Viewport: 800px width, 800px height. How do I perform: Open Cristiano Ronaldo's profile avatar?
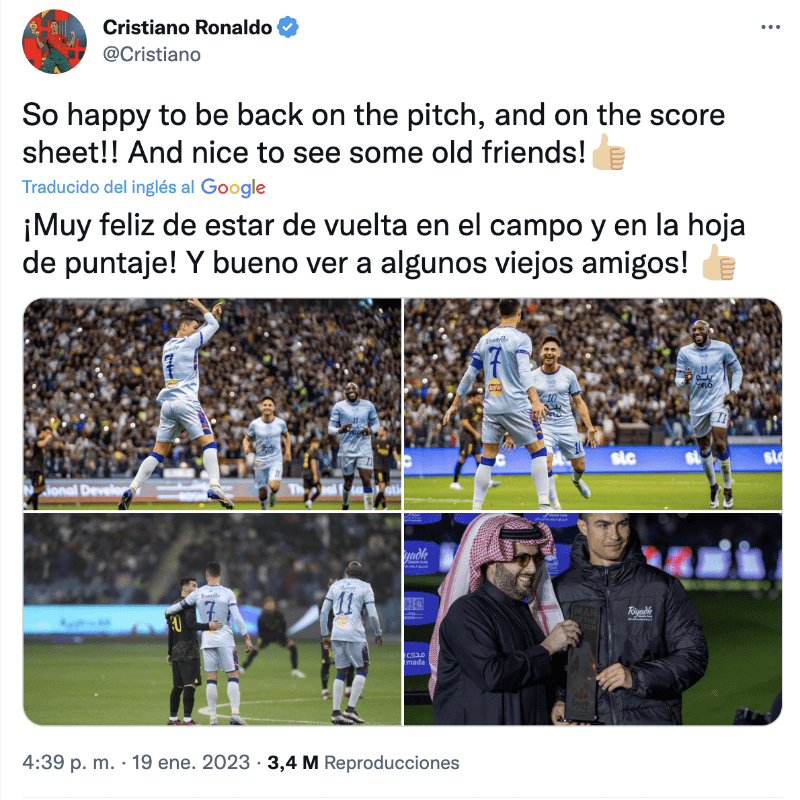(54, 41)
